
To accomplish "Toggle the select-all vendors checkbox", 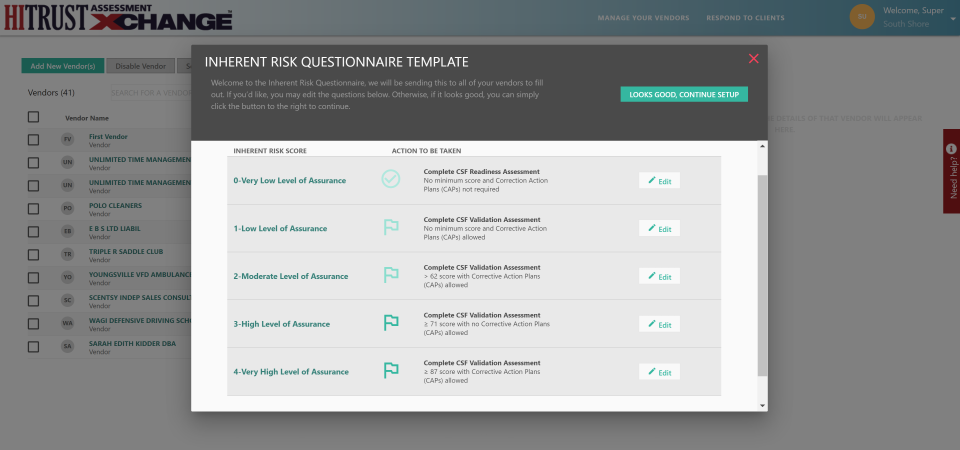I will tap(33, 117).
